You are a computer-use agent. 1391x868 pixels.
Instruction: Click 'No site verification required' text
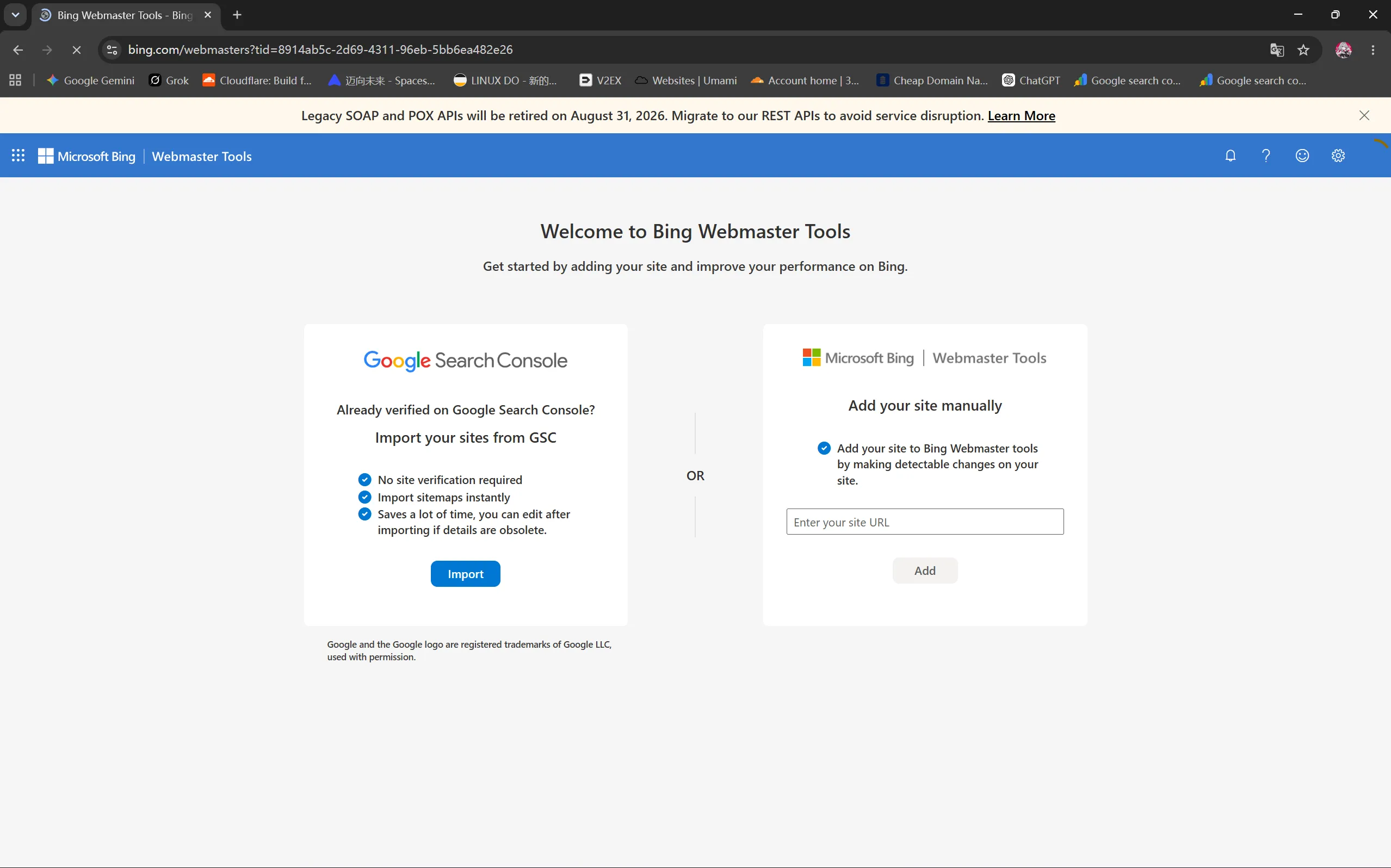pos(450,480)
